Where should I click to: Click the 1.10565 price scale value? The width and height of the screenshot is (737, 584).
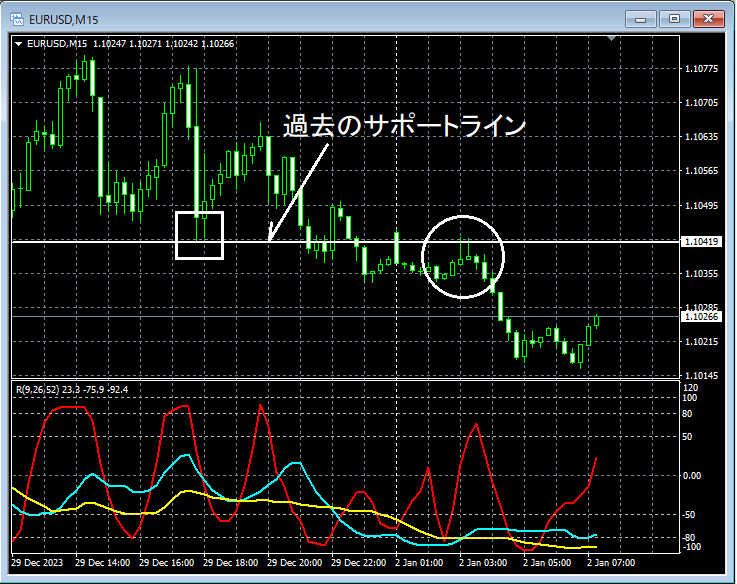(701, 171)
